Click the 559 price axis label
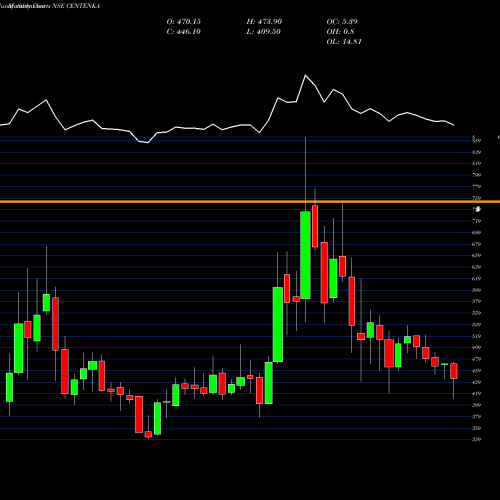The width and height of the screenshot is (500, 500). [477, 313]
